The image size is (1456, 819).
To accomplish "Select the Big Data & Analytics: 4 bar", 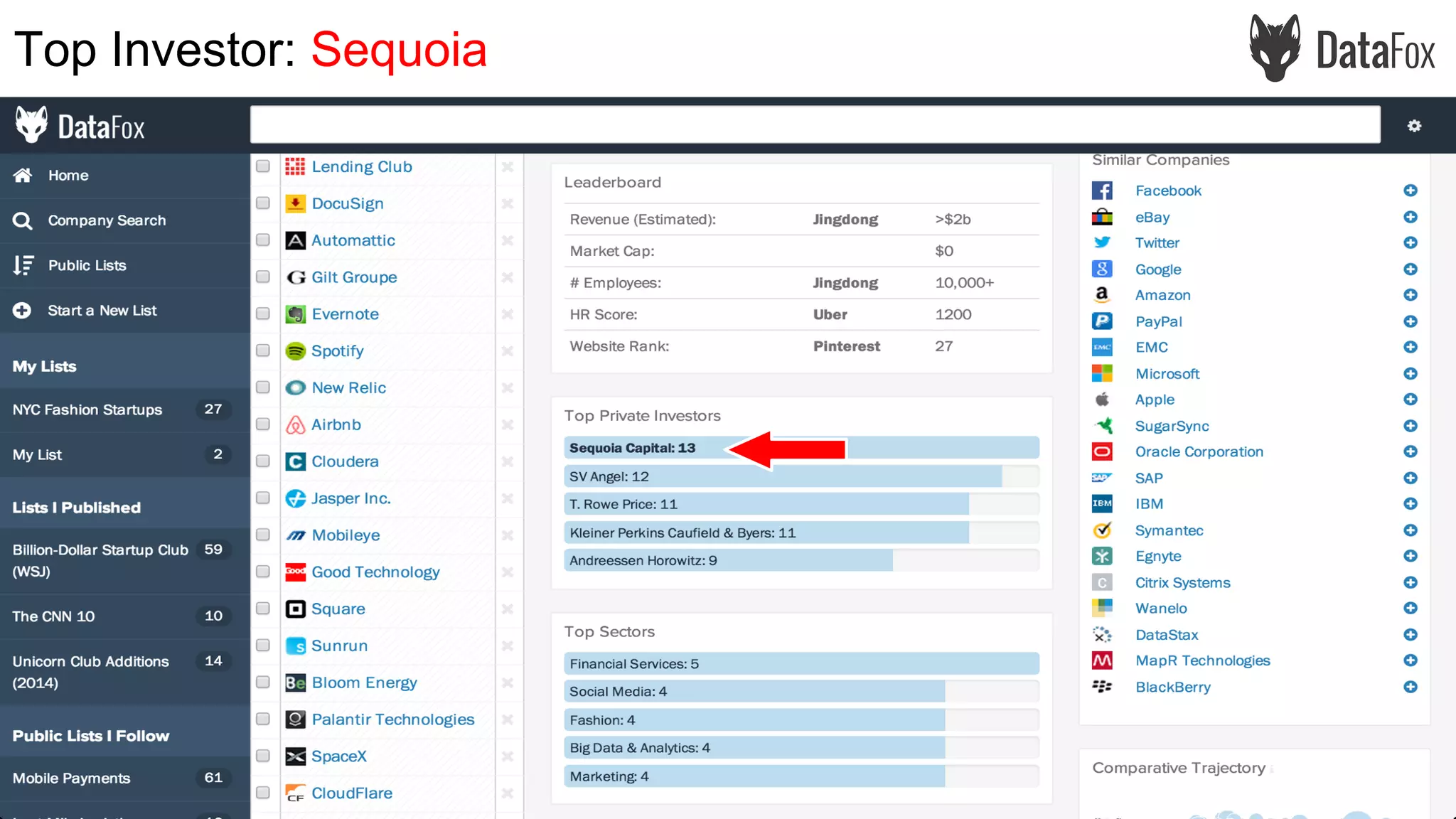I will pos(801,748).
